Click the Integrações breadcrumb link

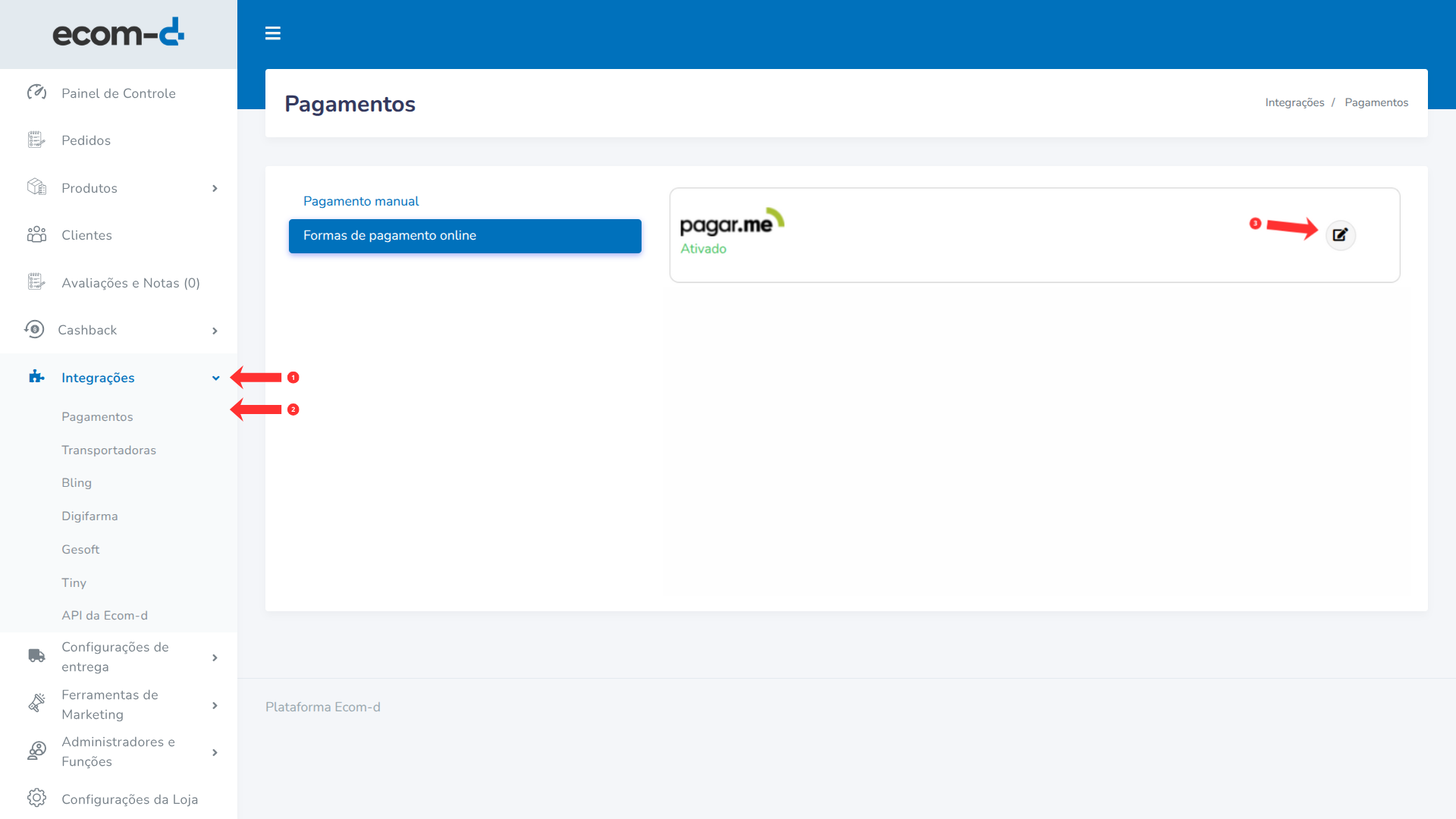[1294, 102]
